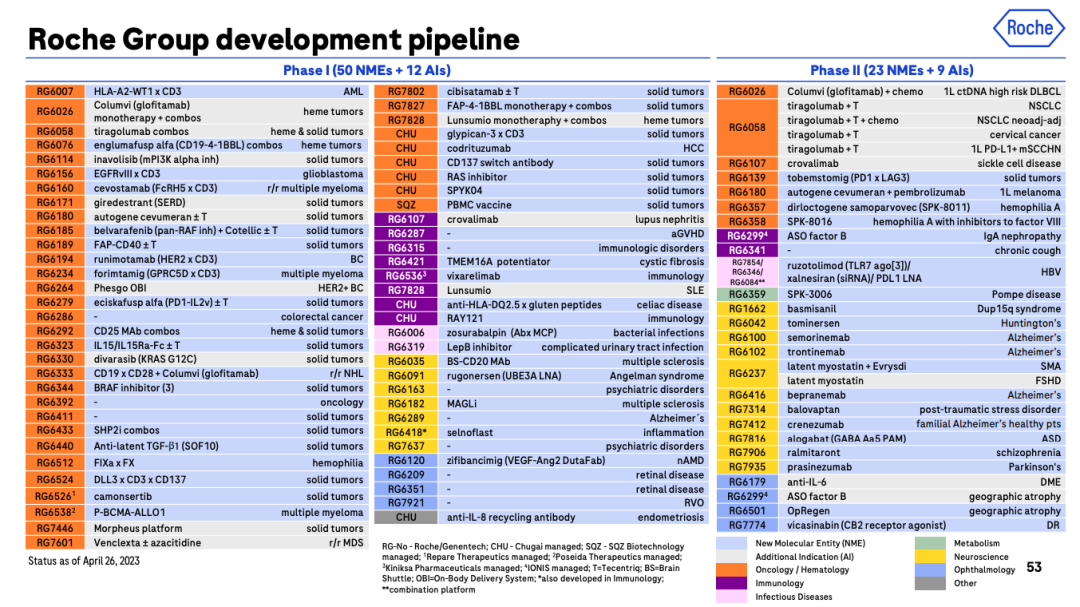Select 'vicasinabin (CB2 receptor agonist)' entry

(x=866, y=525)
